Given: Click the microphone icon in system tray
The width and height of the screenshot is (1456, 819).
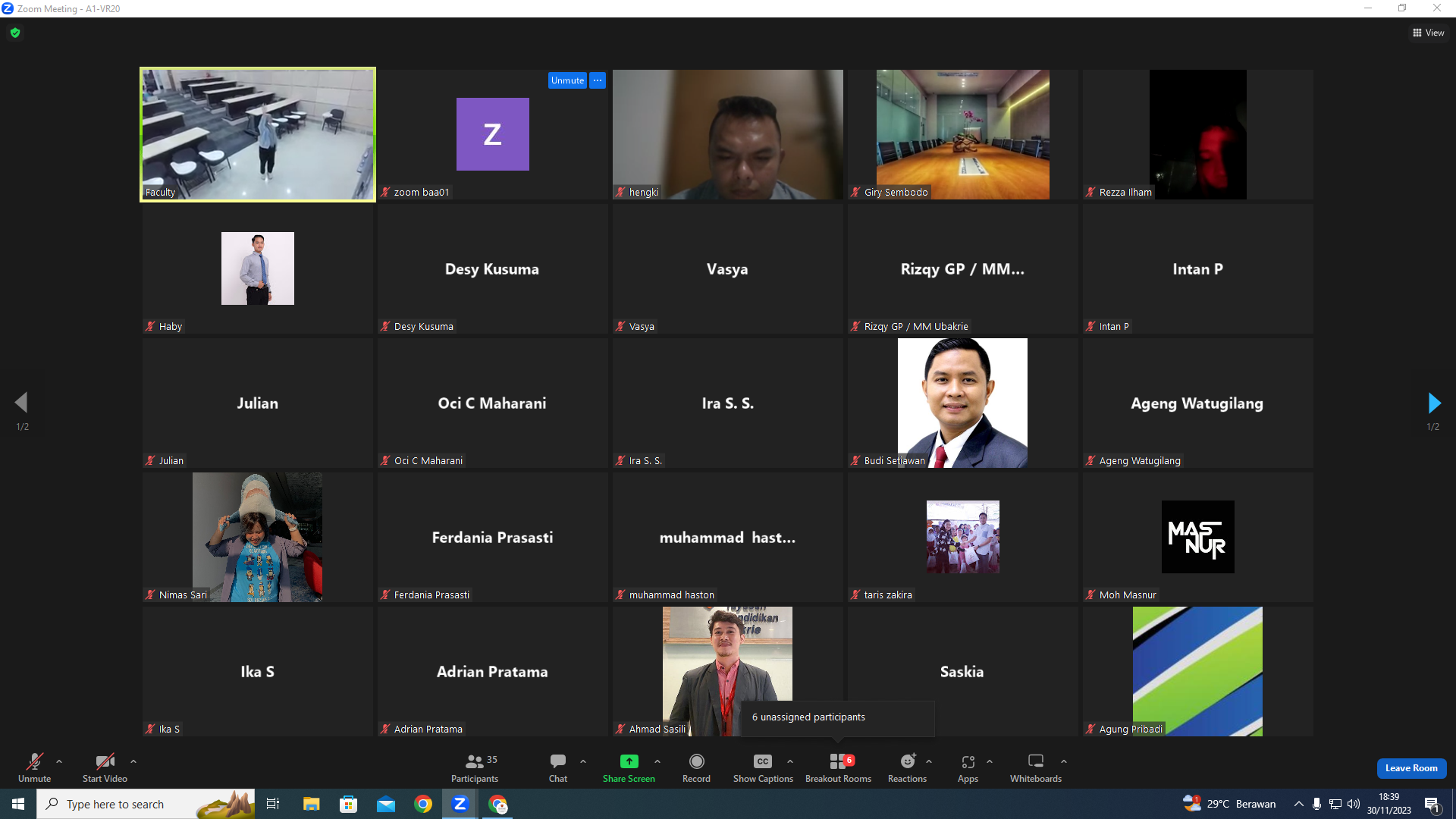Looking at the screenshot, I should coord(1317,804).
